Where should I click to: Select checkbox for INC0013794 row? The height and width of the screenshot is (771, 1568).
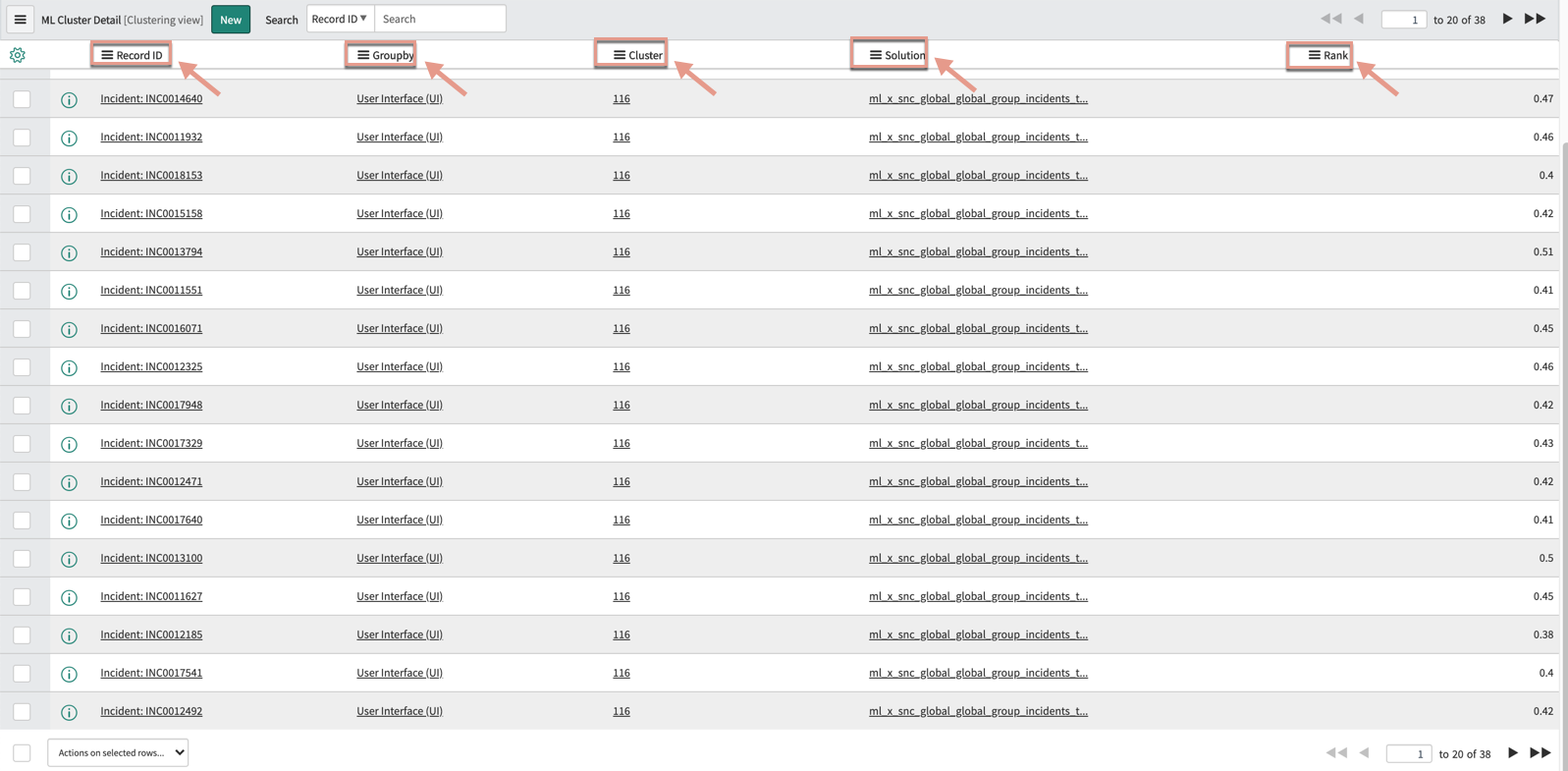tap(22, 252)
